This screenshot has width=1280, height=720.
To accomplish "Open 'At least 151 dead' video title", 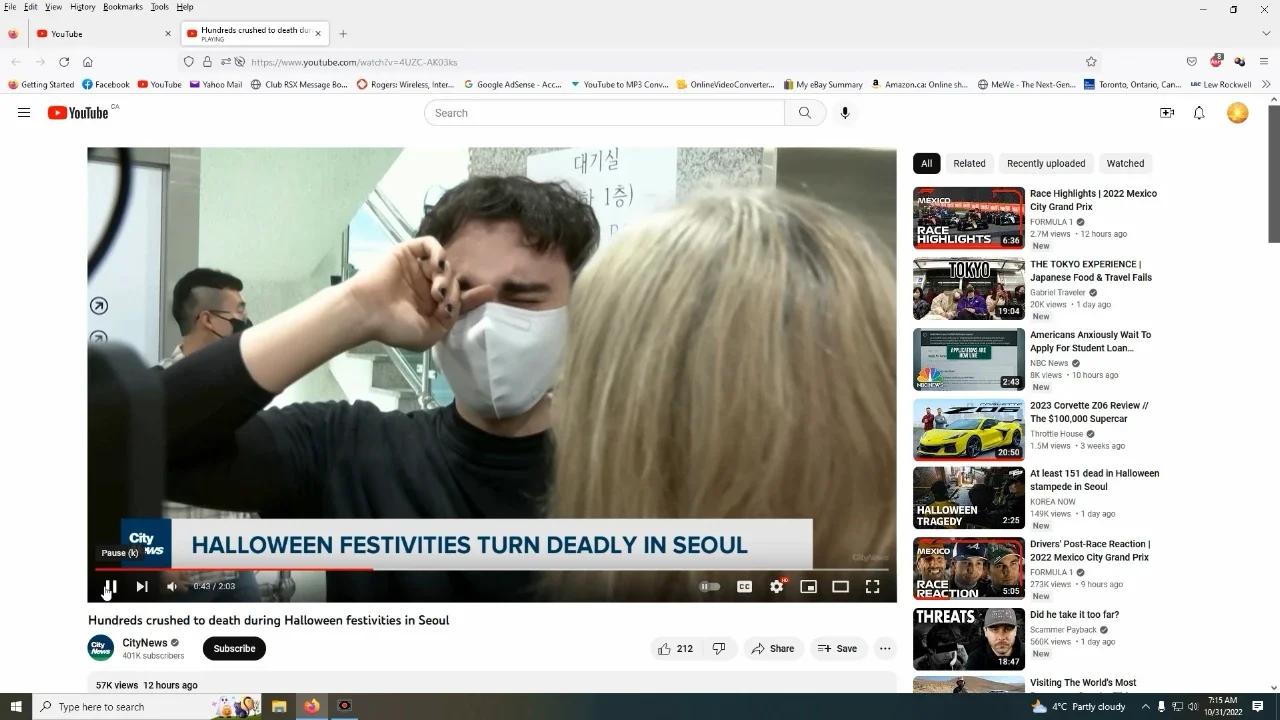I will point(1095,480).
